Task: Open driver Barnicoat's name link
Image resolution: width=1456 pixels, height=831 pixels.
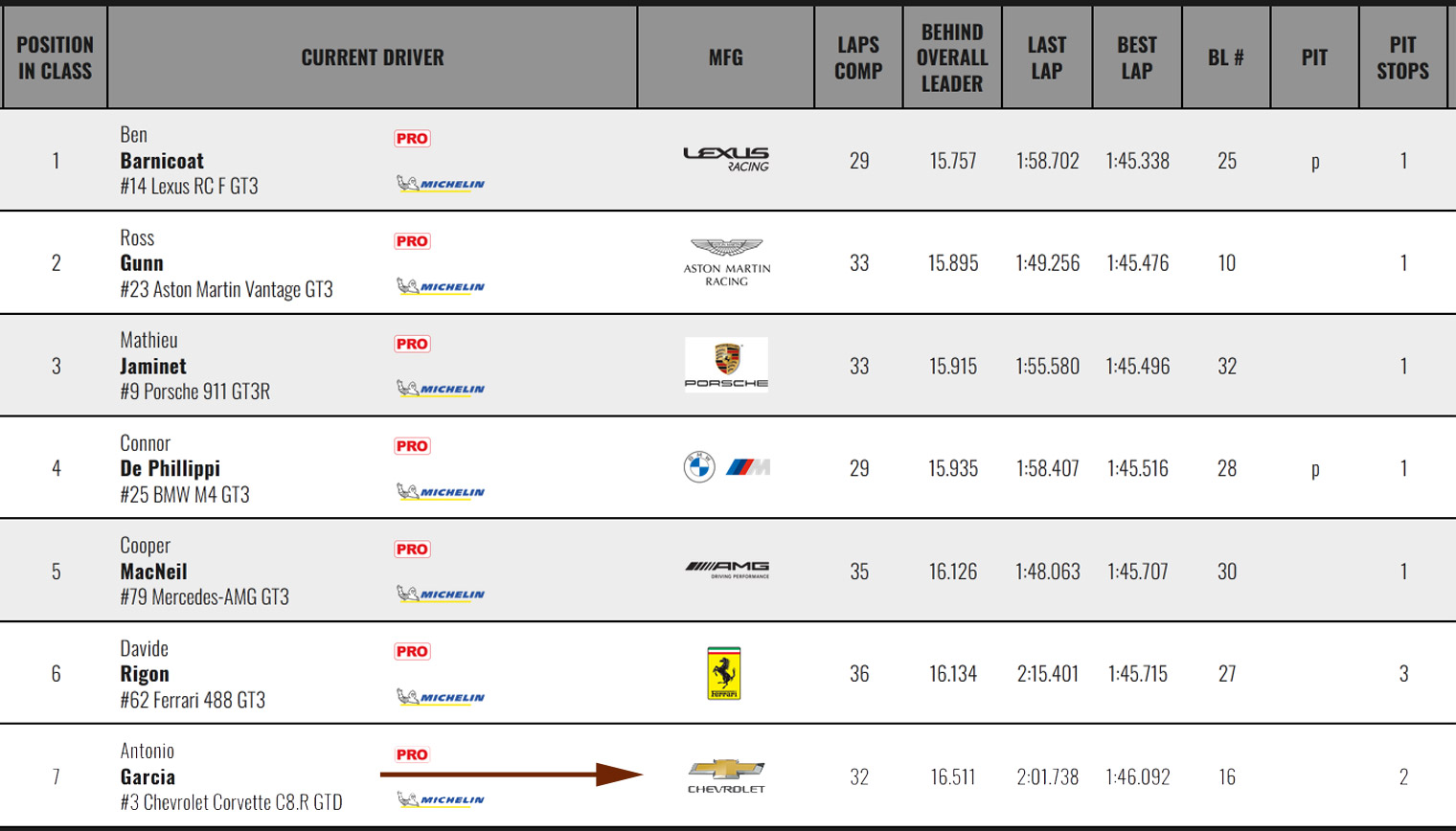Action: pos(162,161)
